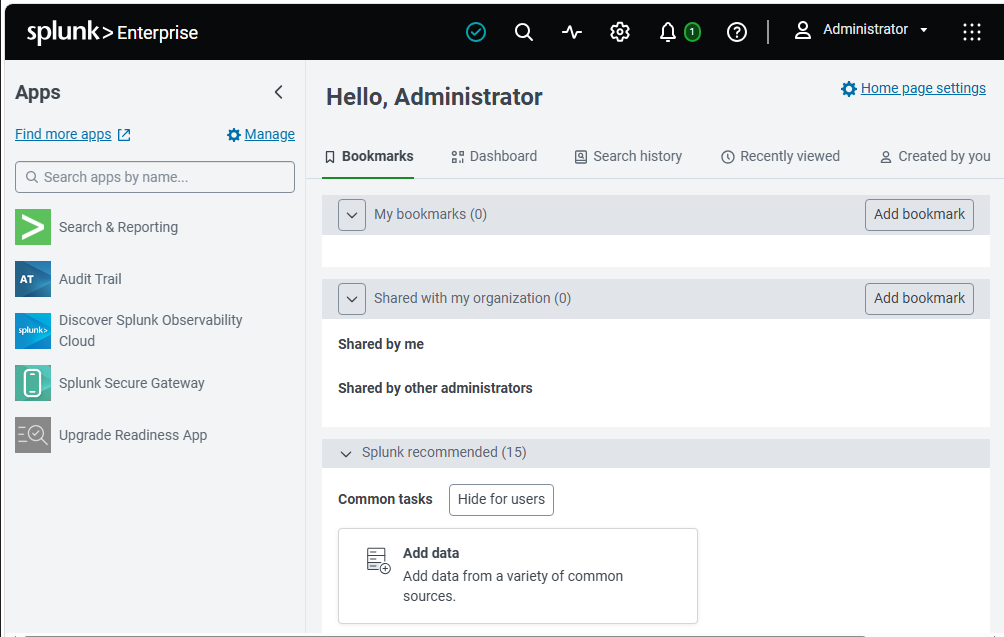
Task: Add bookmark under Shared with my organization
Action: (x=919, y=298)
